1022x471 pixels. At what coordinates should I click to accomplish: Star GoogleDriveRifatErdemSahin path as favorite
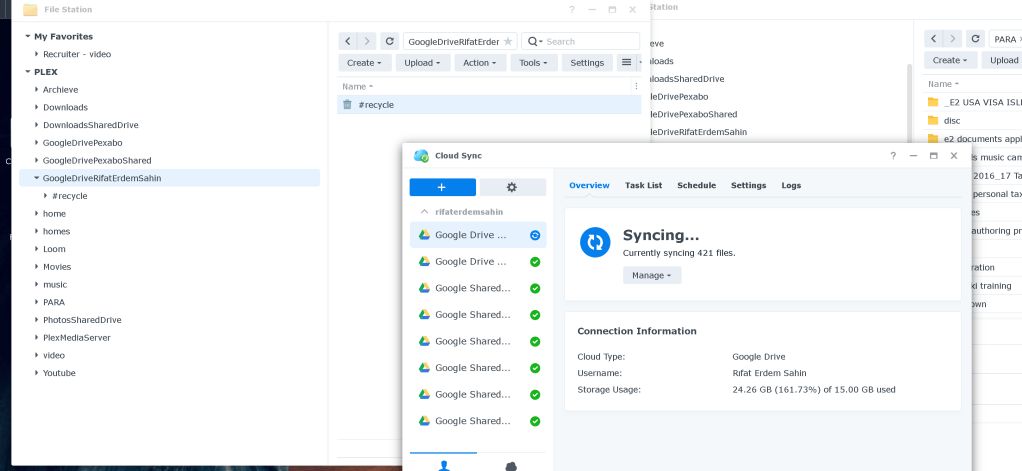[508, 42]
